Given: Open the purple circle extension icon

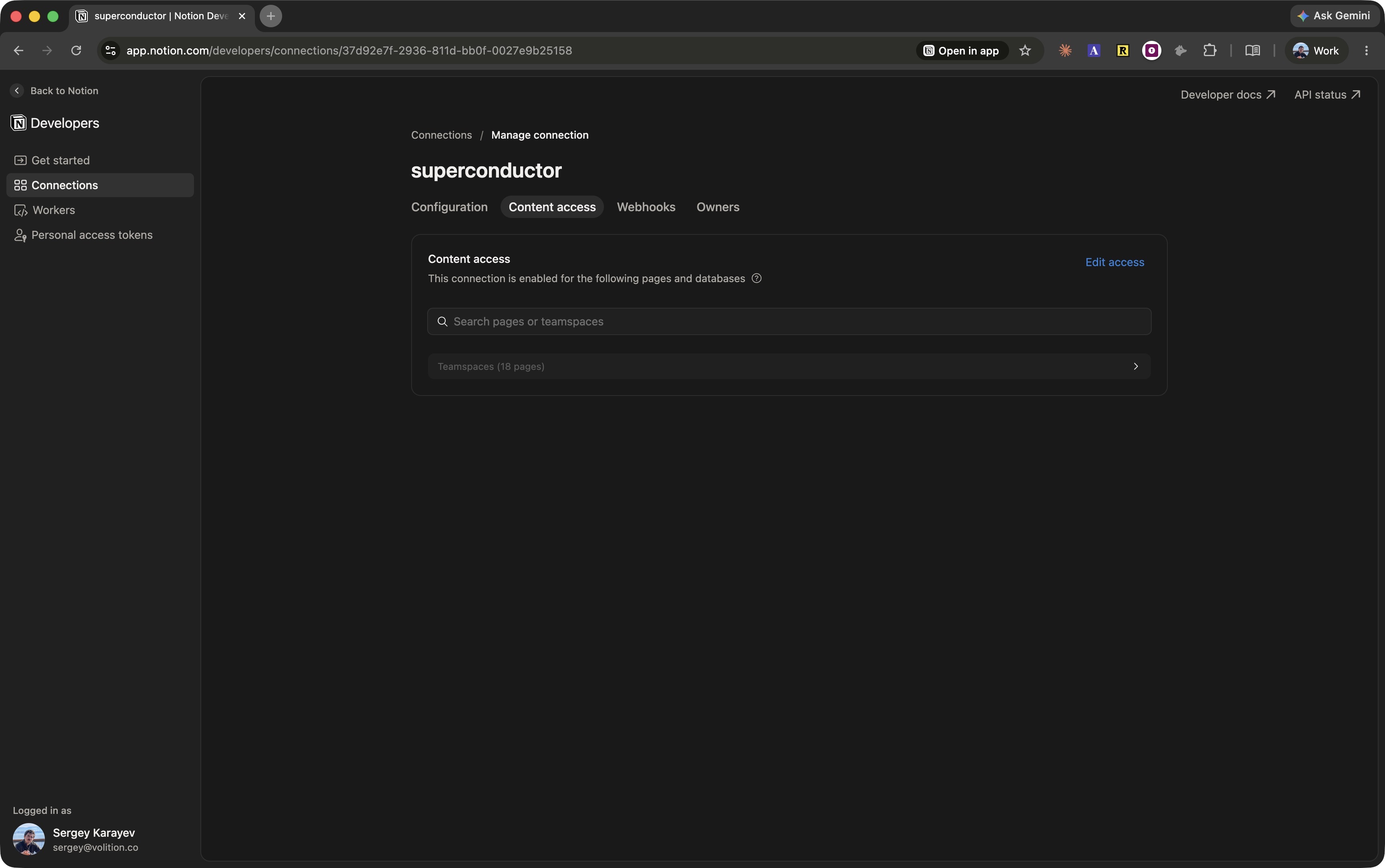Looking at the screenshot, I should 1151,50.
